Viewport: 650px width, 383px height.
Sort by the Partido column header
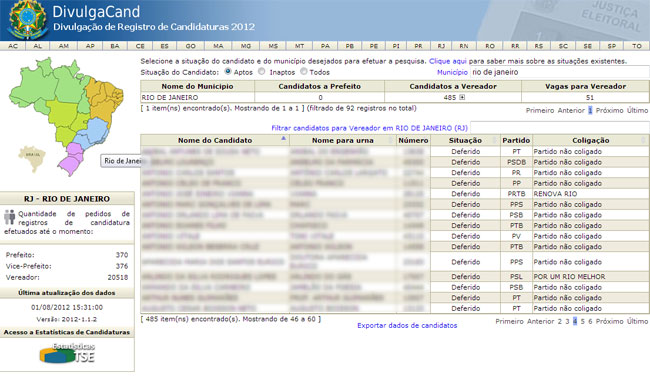pos(516,140)
